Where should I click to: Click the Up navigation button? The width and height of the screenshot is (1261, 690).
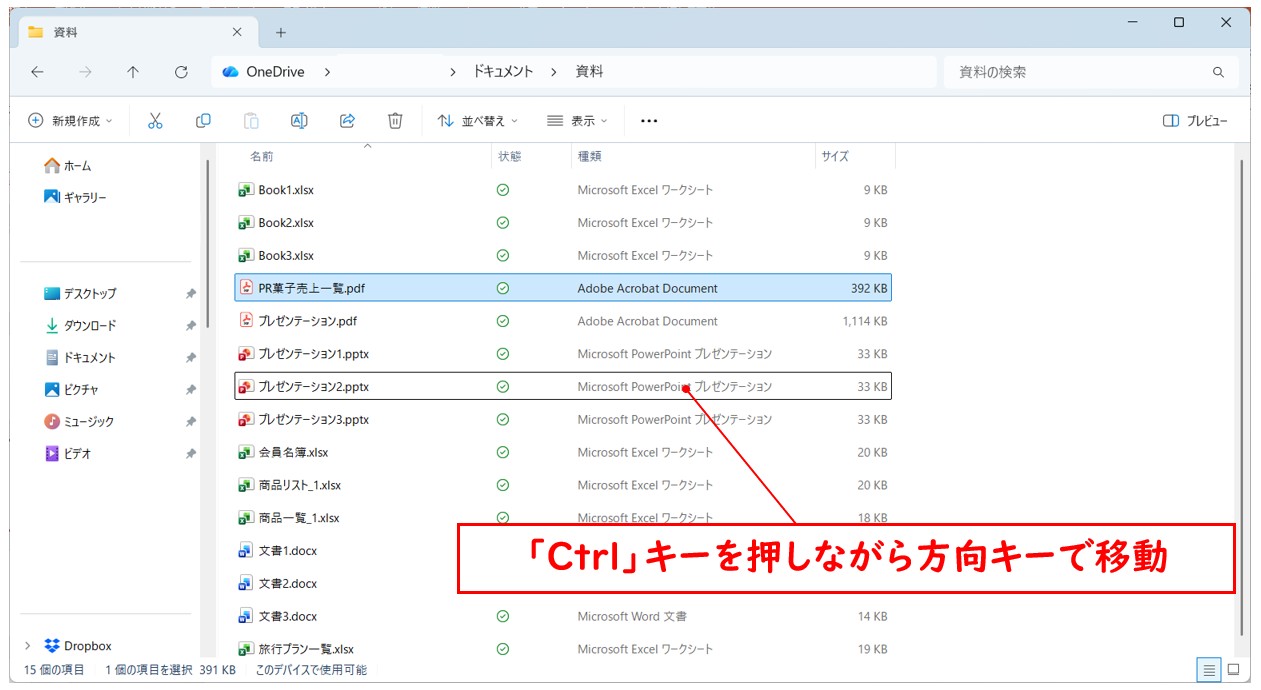click(132, 71)
